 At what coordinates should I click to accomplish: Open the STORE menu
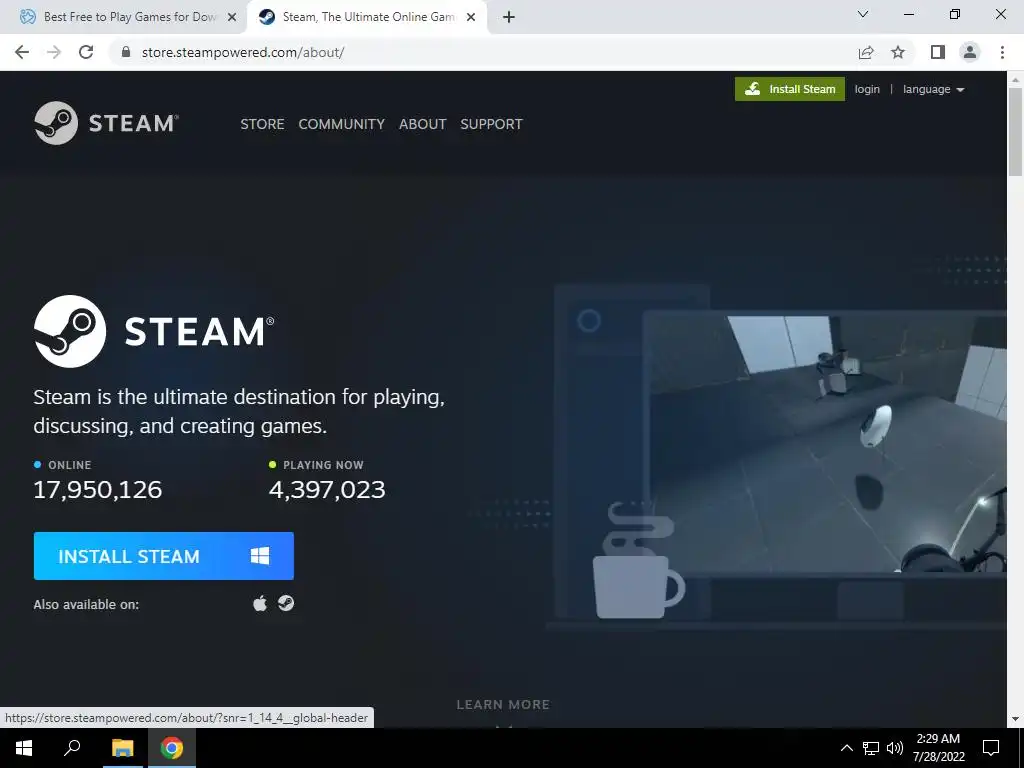263,124
